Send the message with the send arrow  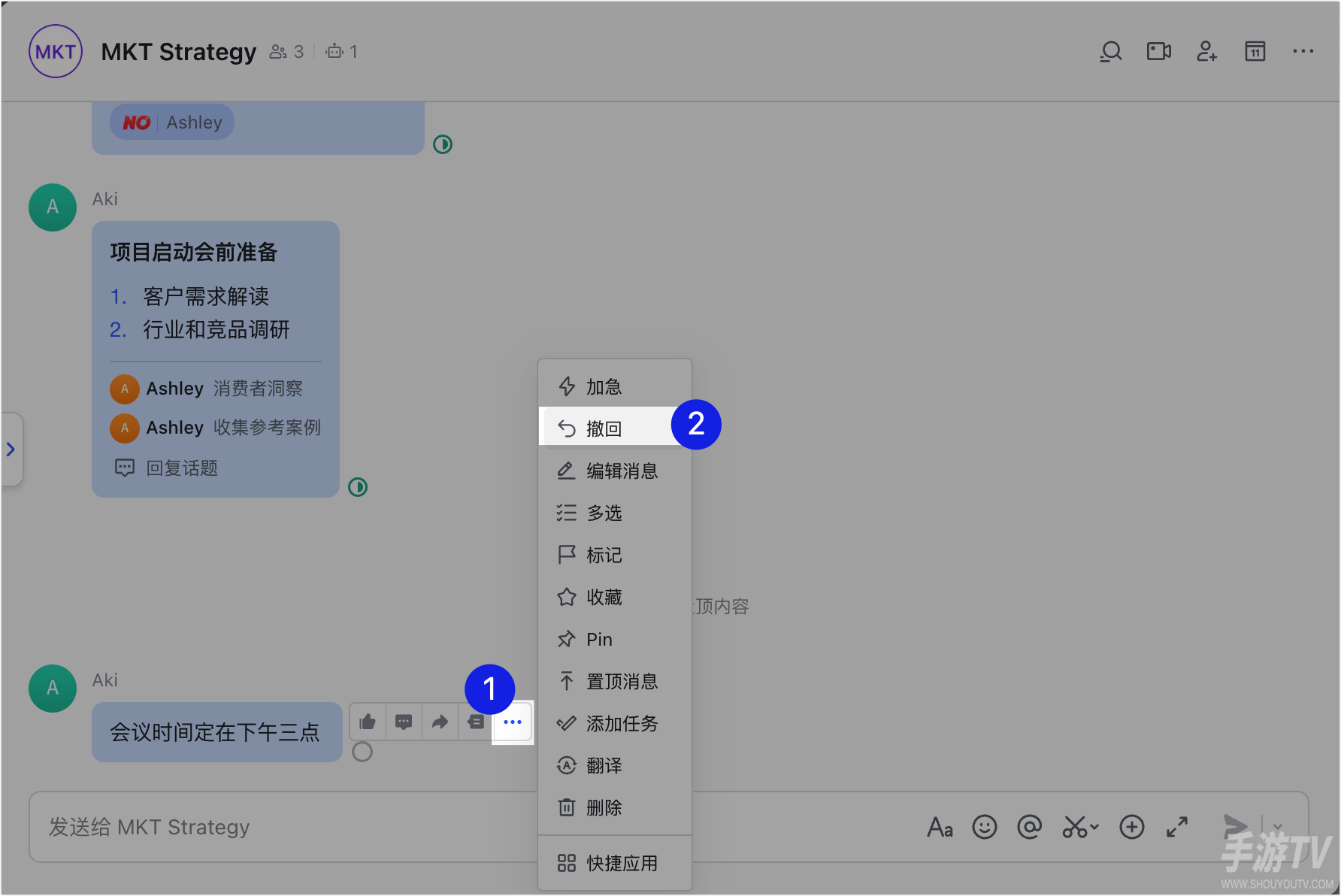pos(1235,827)
